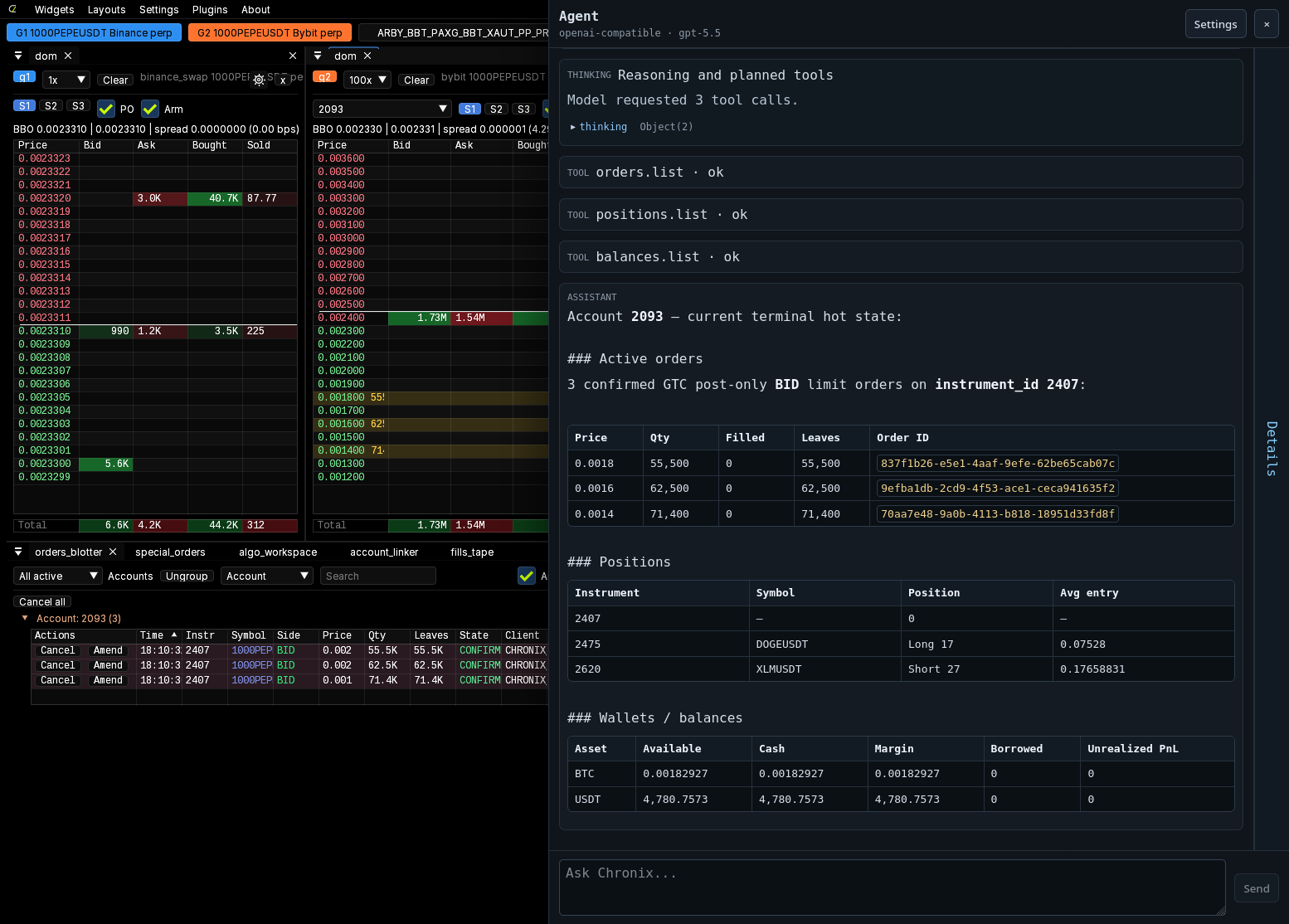Screen dimensions: 1289x924
Task: Click order ID 837f1b26-e5e1-4aaf-9efe-62be65cab07c
Action: (998, 464)
